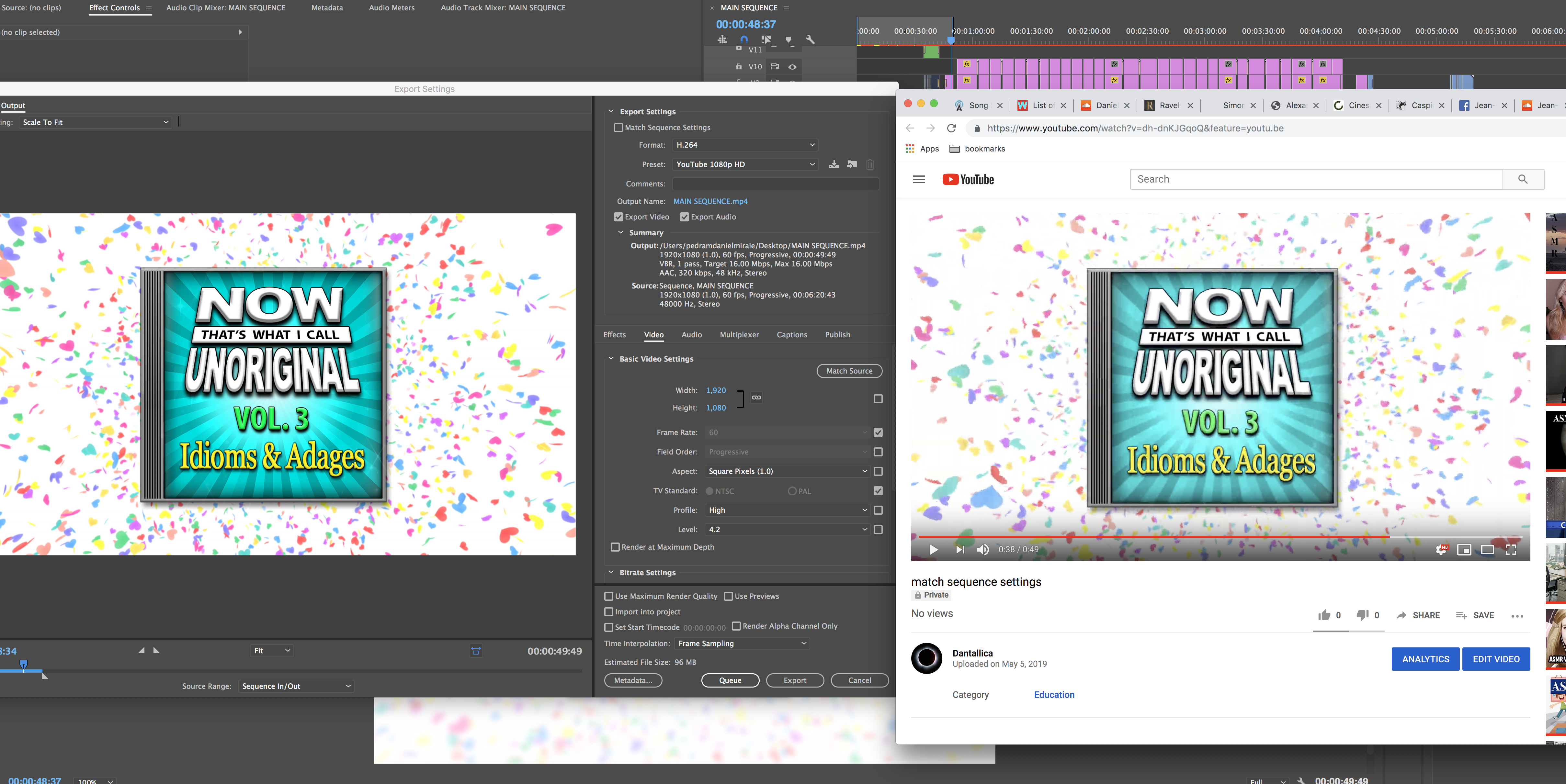
Task: Toggle YouTube miniplayer icon
Action: click(x=1464, y=549)
